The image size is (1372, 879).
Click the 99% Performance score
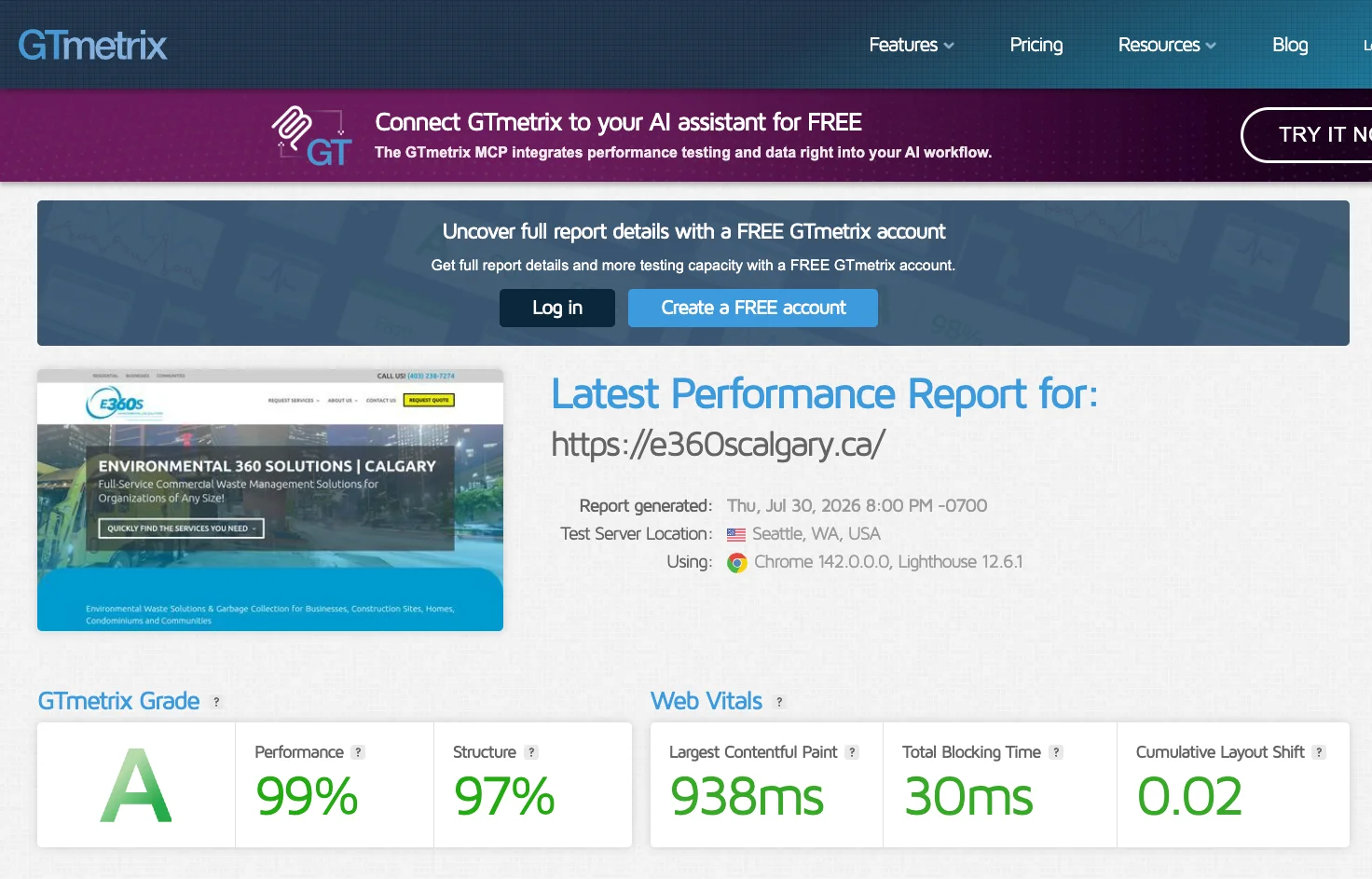[x=307, y=797]
